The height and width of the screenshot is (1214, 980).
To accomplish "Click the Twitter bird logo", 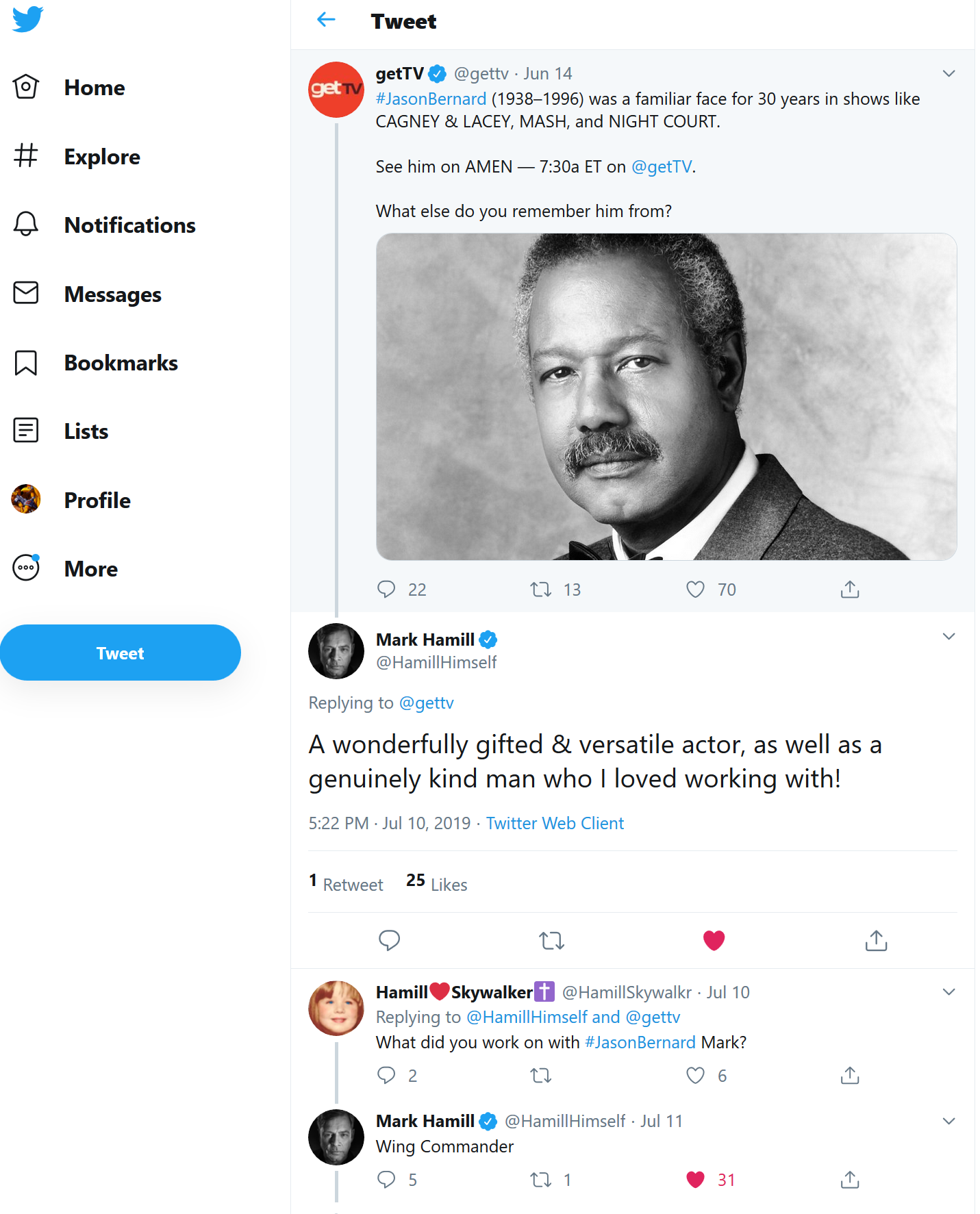I will 28,19.
